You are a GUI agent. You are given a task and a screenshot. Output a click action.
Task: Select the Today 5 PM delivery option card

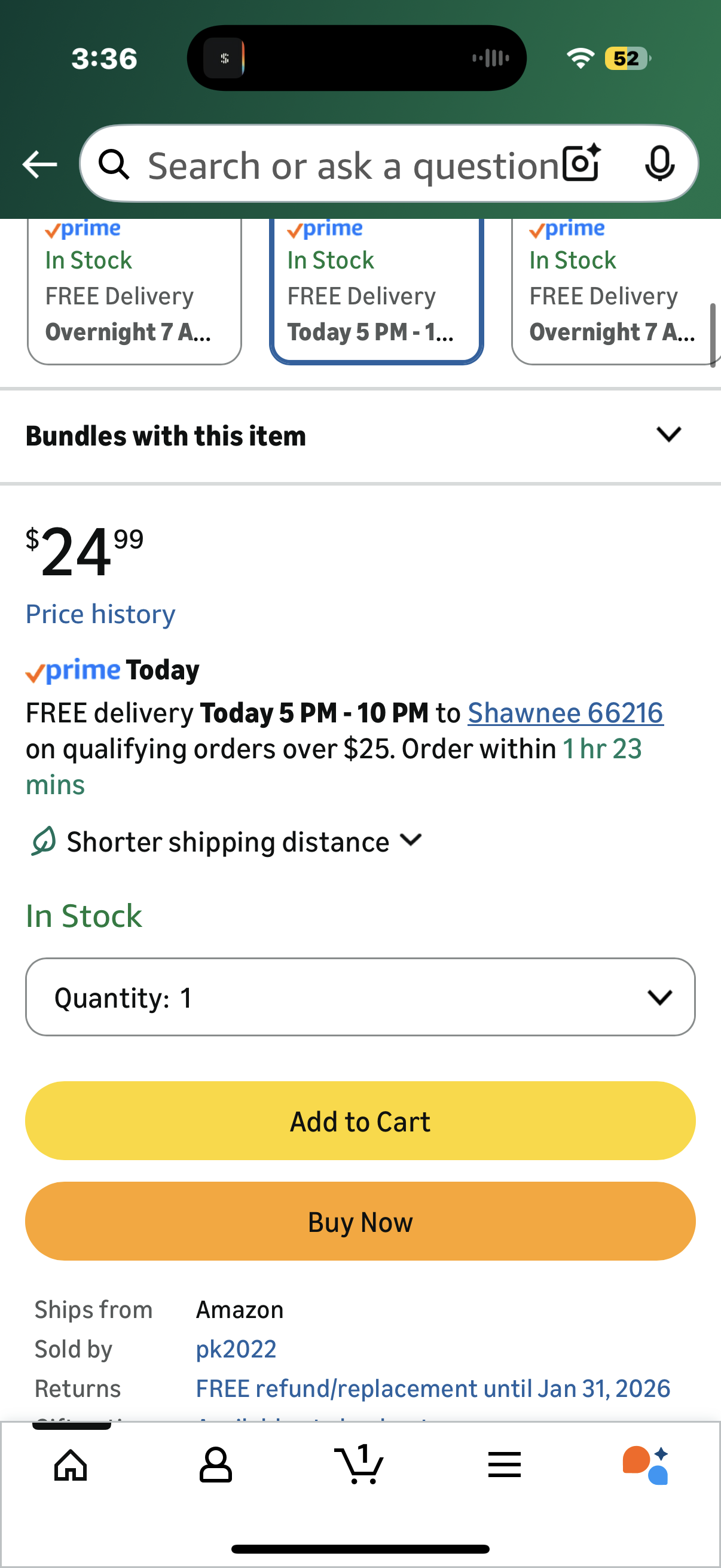(x=376, y=291)
